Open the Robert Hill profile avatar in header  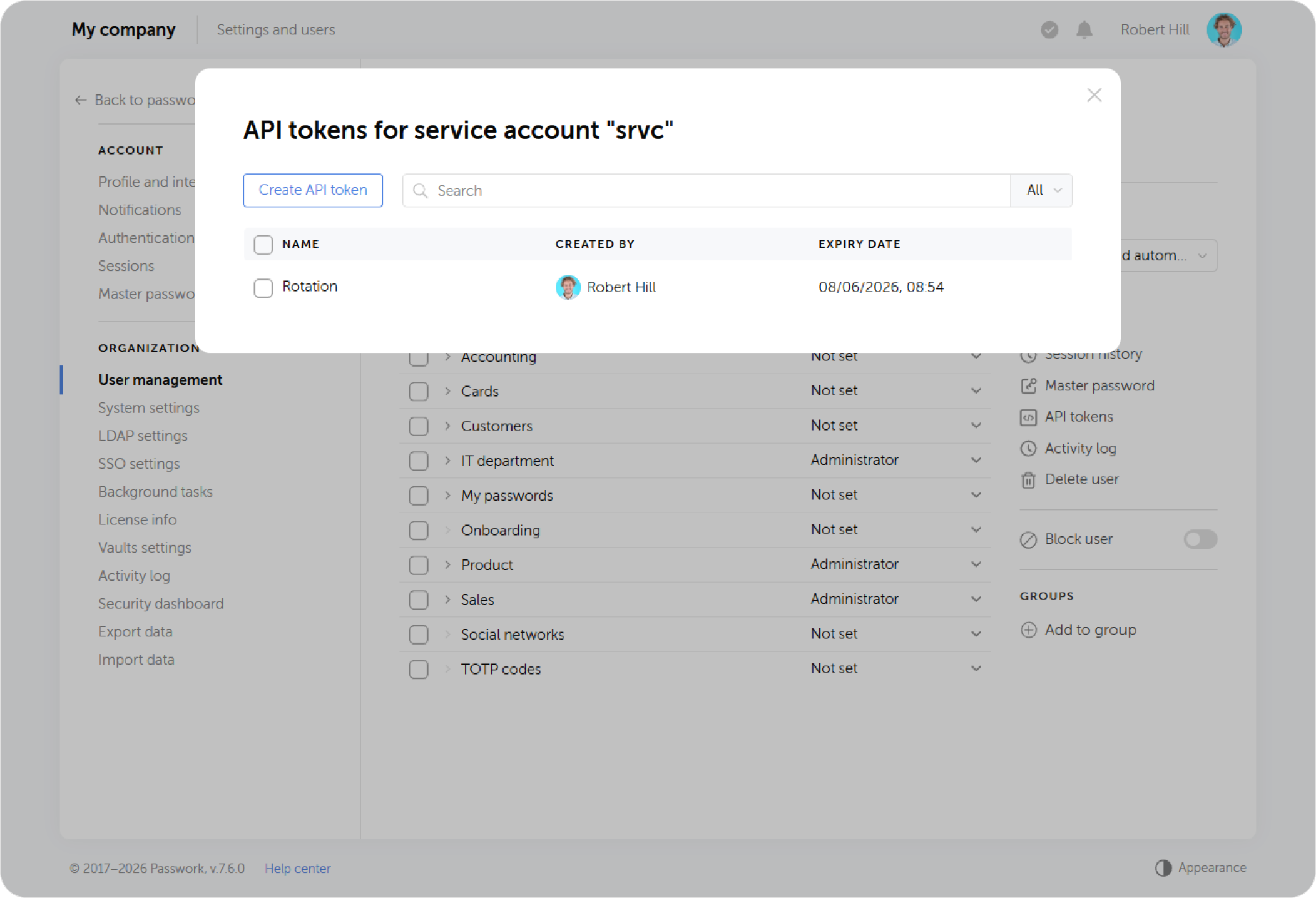pyautogui.click(x=1224, y=29)
